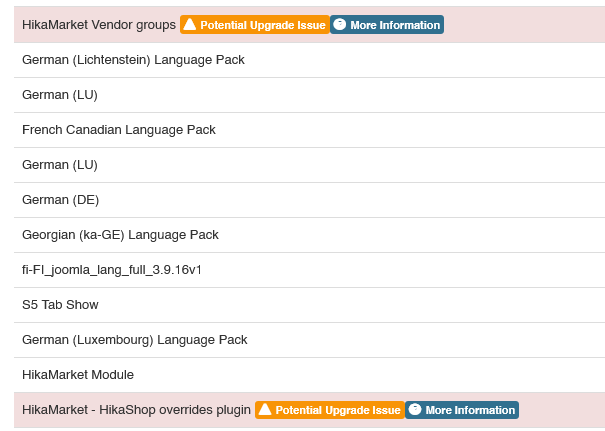Click warning triangle icon in HikaMarket Vendor groups row

click(x=189, y=24)
